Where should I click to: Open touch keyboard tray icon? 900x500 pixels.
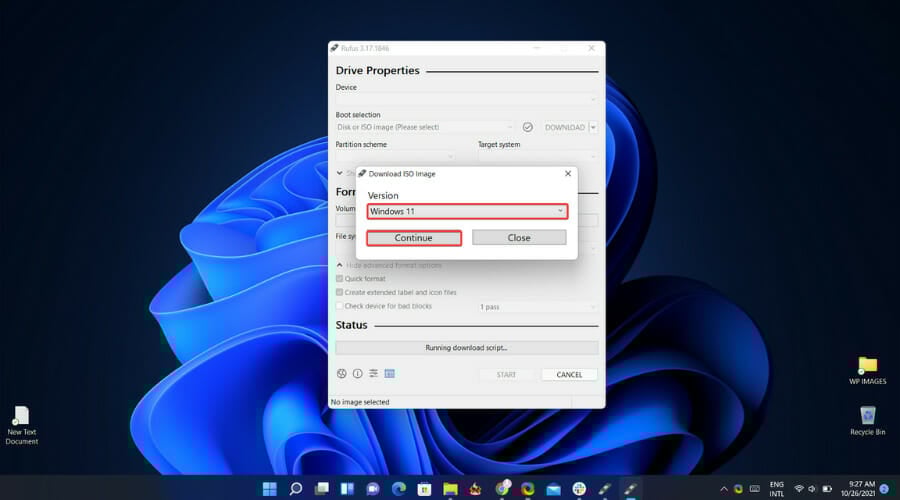755,489
